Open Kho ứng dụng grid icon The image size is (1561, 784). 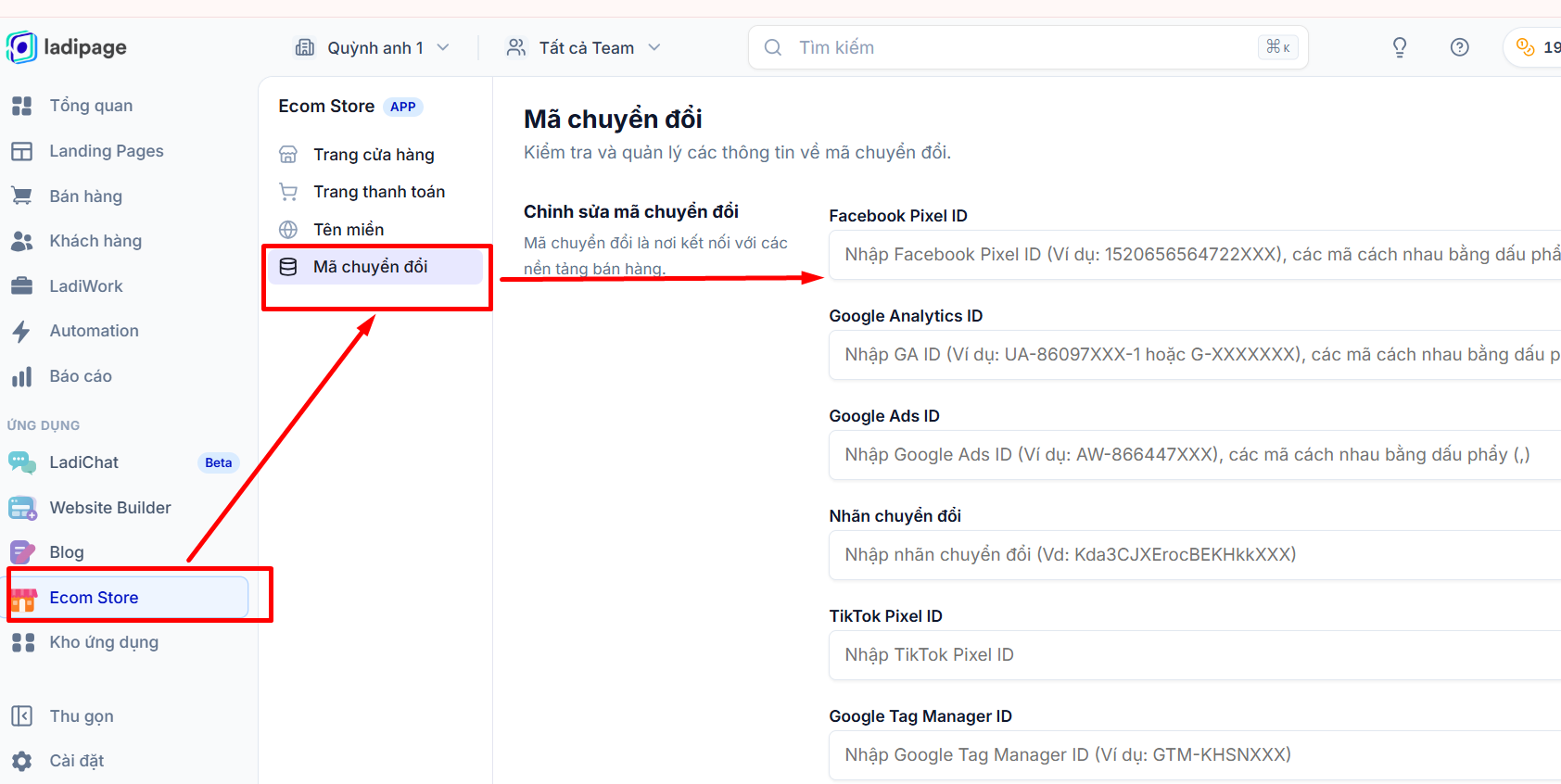pyautogui.click(x=23, y=642)
